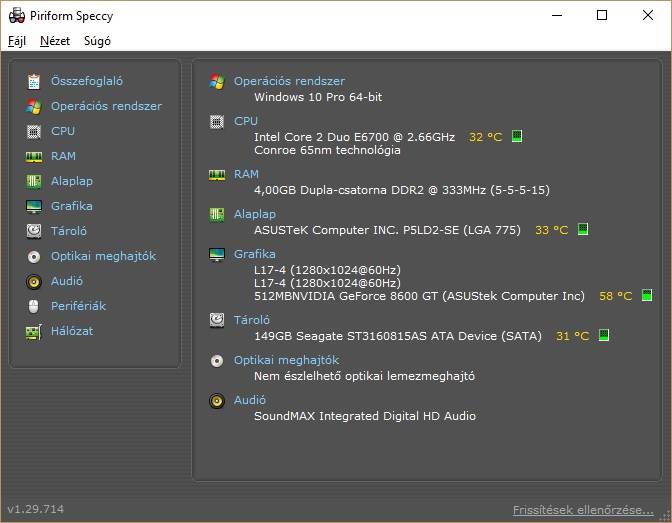Image resolution: width=672 pixels, height=523 pixels.
Task: Click the motherboard icon in summary panel
Action: (217, 214)
